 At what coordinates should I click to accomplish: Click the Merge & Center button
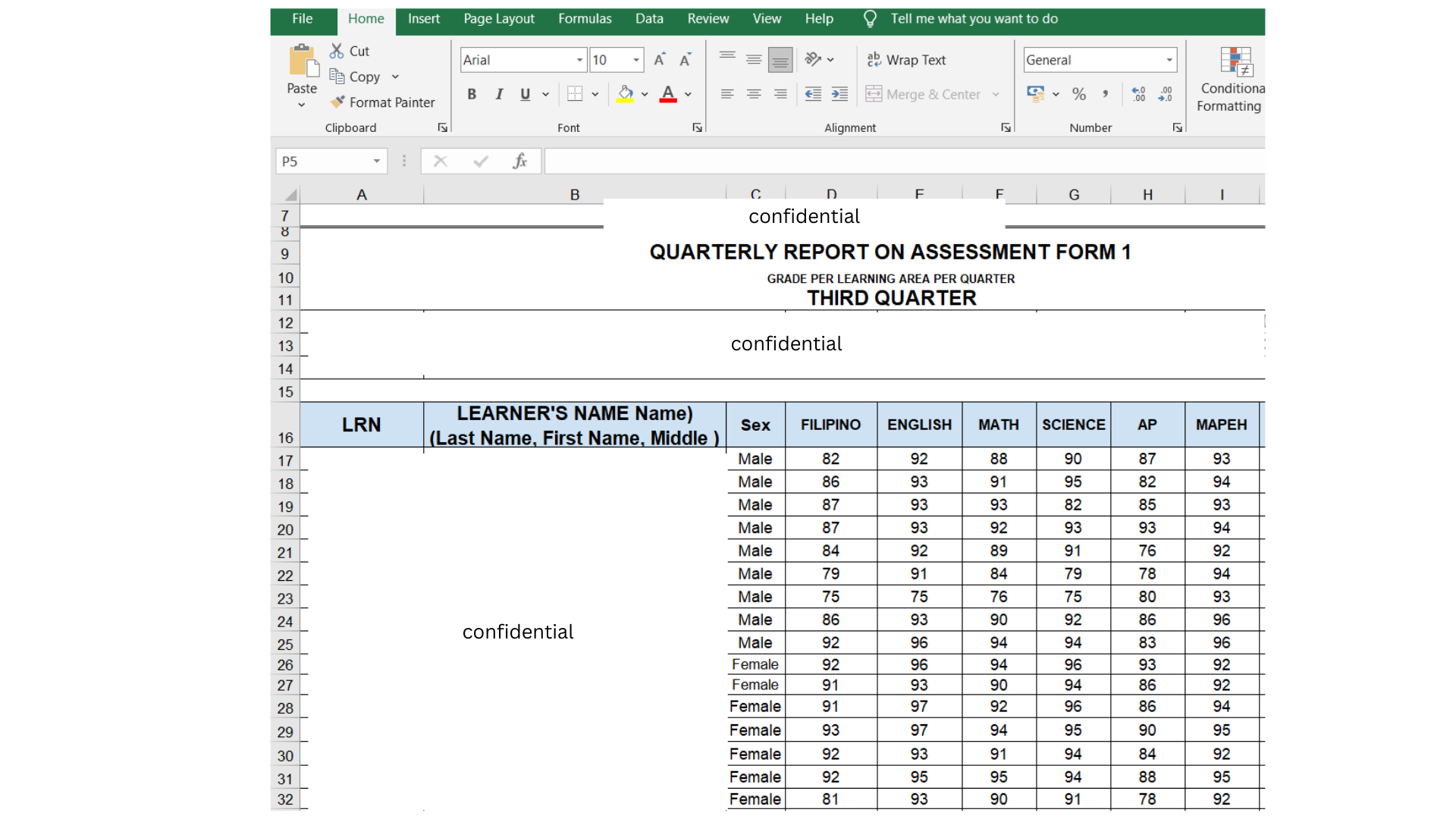(x=924, y=94)
